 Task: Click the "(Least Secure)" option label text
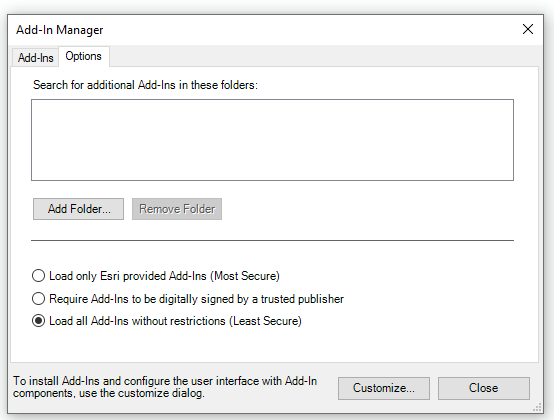[x=265, y=321]
